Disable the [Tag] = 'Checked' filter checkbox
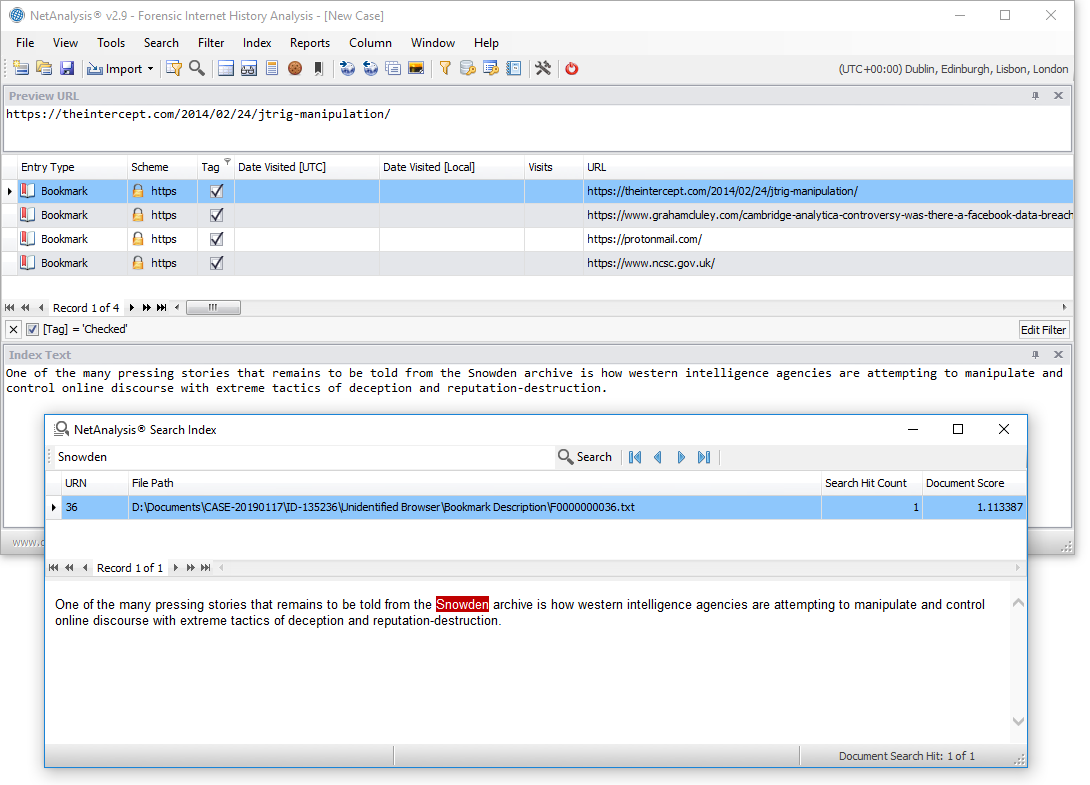Viewport: 1090px width, 785px height. click(x=32, y=329)
